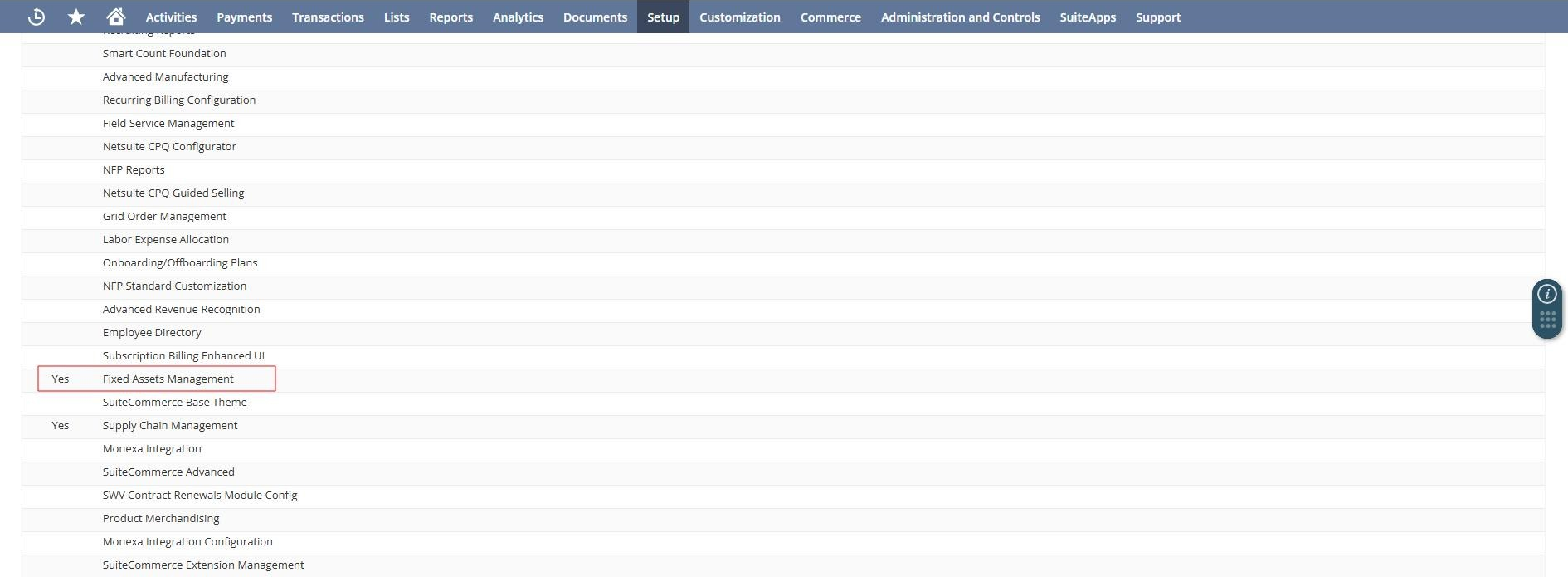Open the Activities menu
Screen dimensions: 1568x577
pos(171,17)
